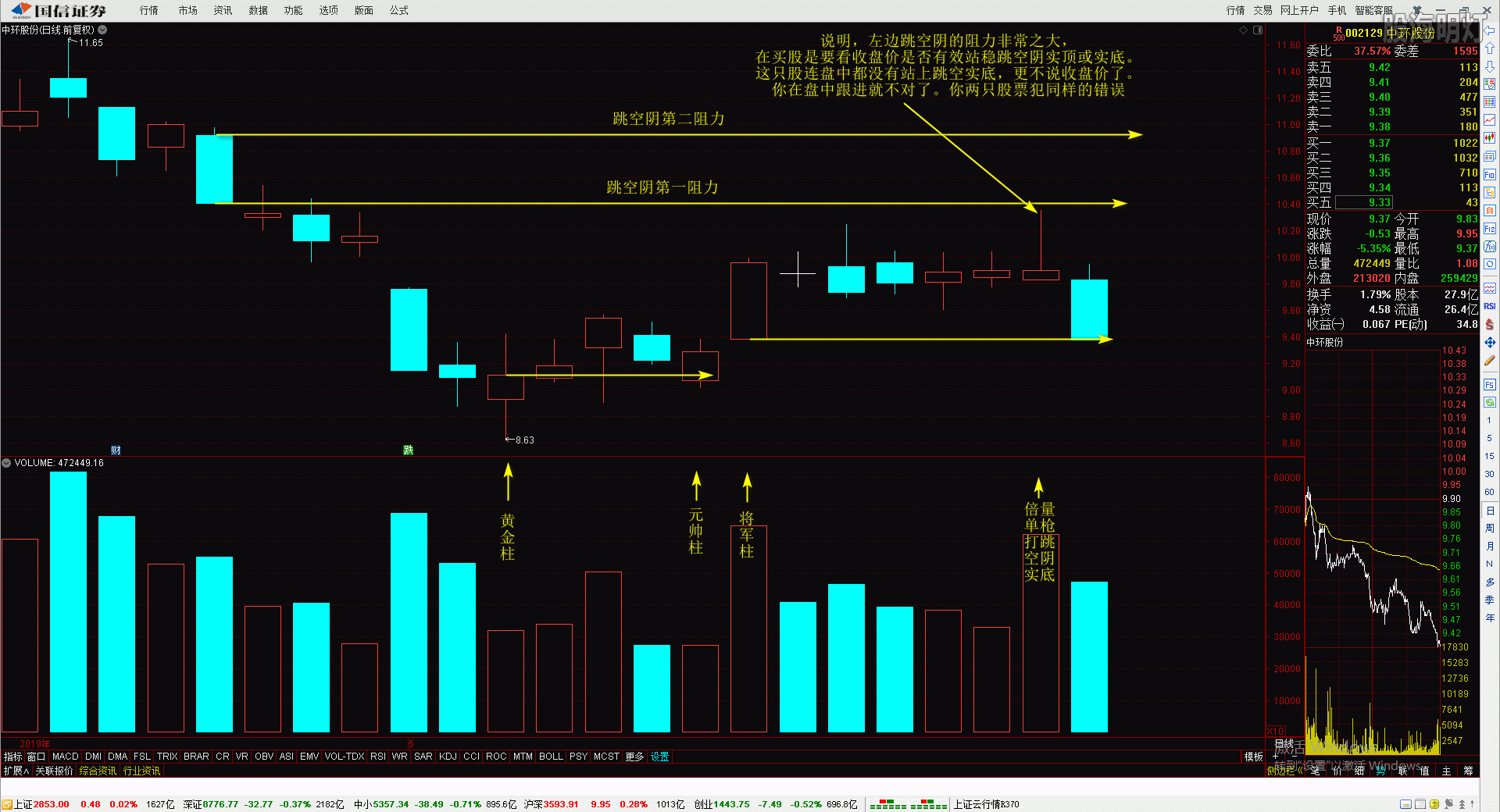This screenshot has width=1500, height=812.
Task: Select the monthly (月) period button
Action: [1489, 546]
